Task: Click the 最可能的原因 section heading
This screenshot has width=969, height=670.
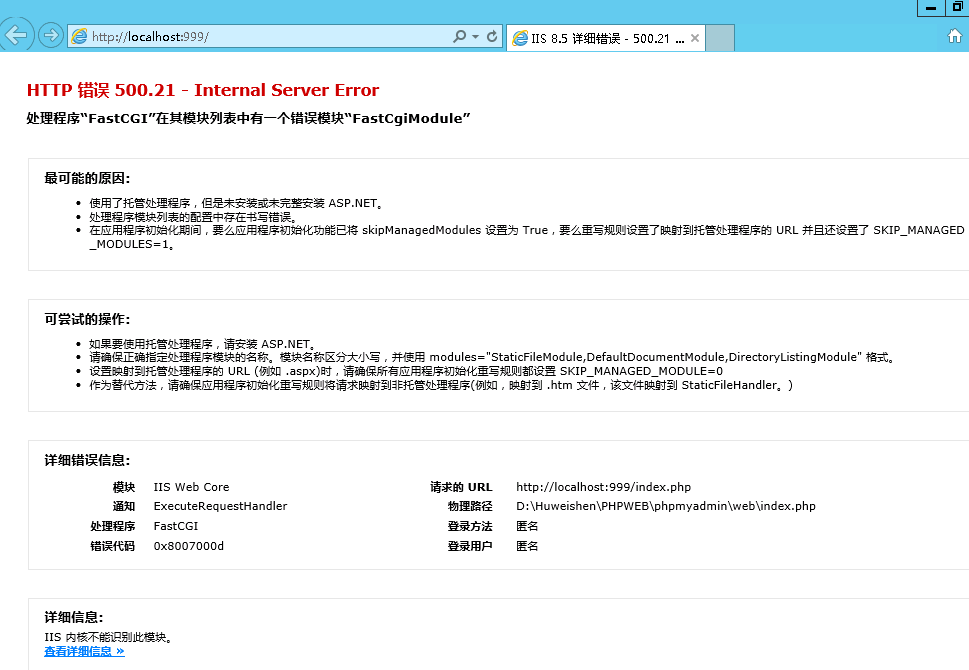Action: click(87, 179)
